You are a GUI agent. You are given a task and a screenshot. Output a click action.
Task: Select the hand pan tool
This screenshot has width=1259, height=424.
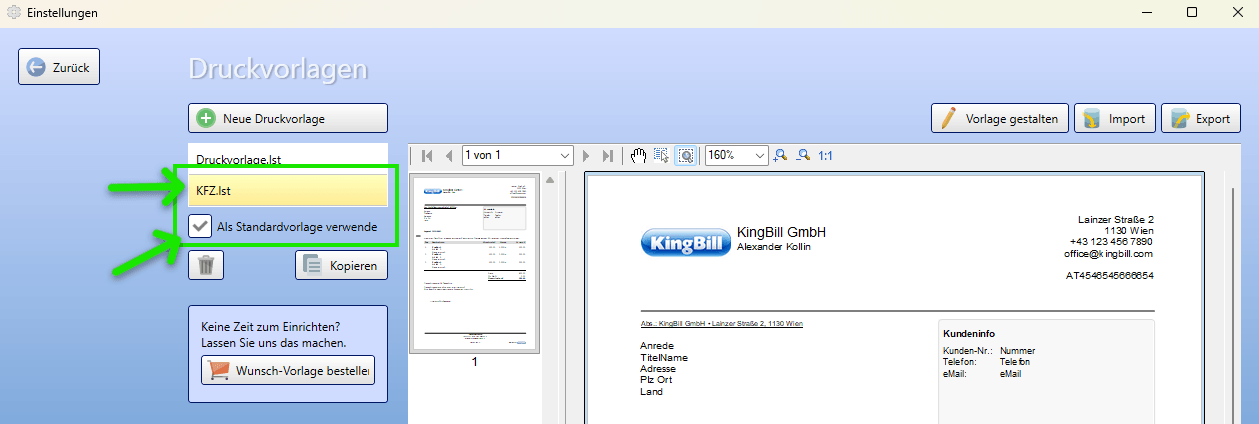tap(639, 155)
